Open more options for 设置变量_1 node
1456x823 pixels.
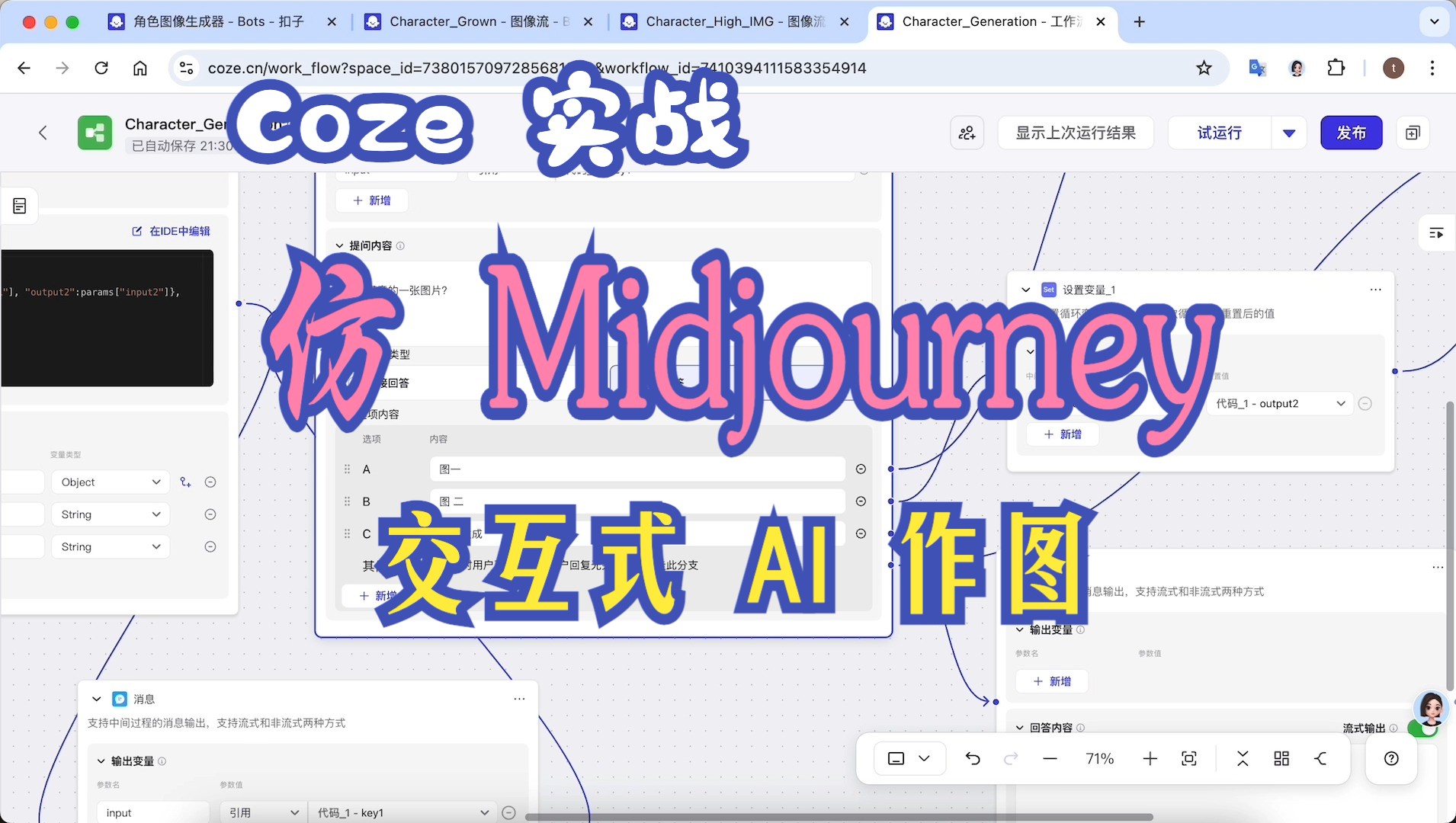click(1375, 290)
